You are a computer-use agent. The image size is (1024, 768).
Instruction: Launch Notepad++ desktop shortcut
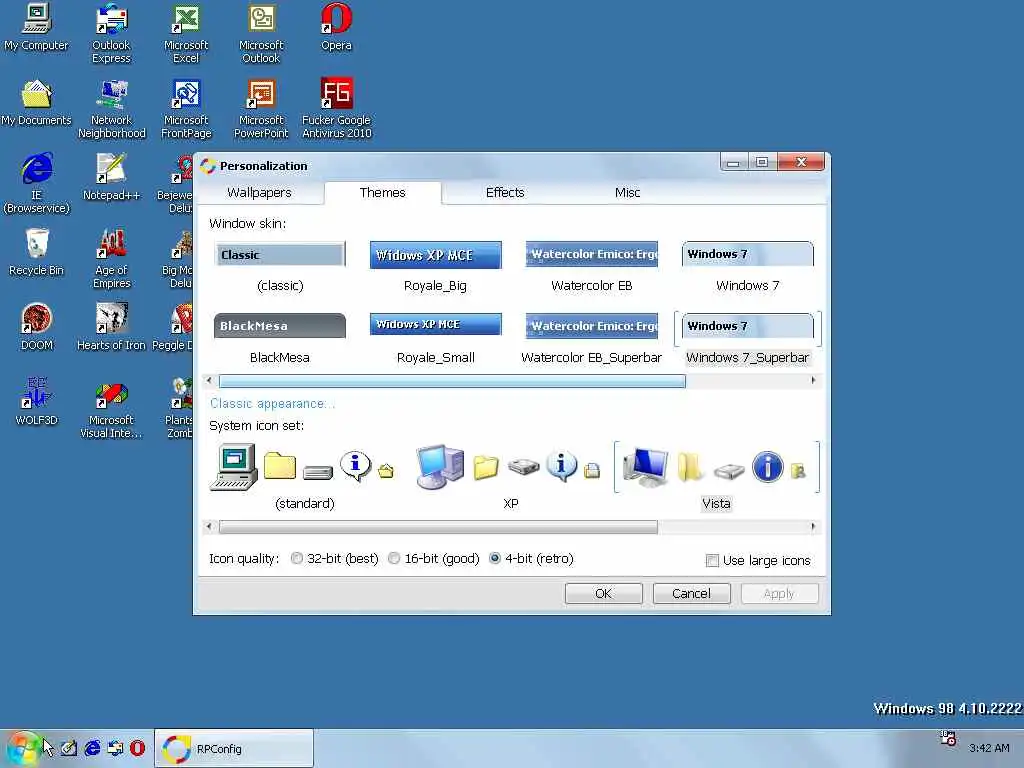point(111,178)
